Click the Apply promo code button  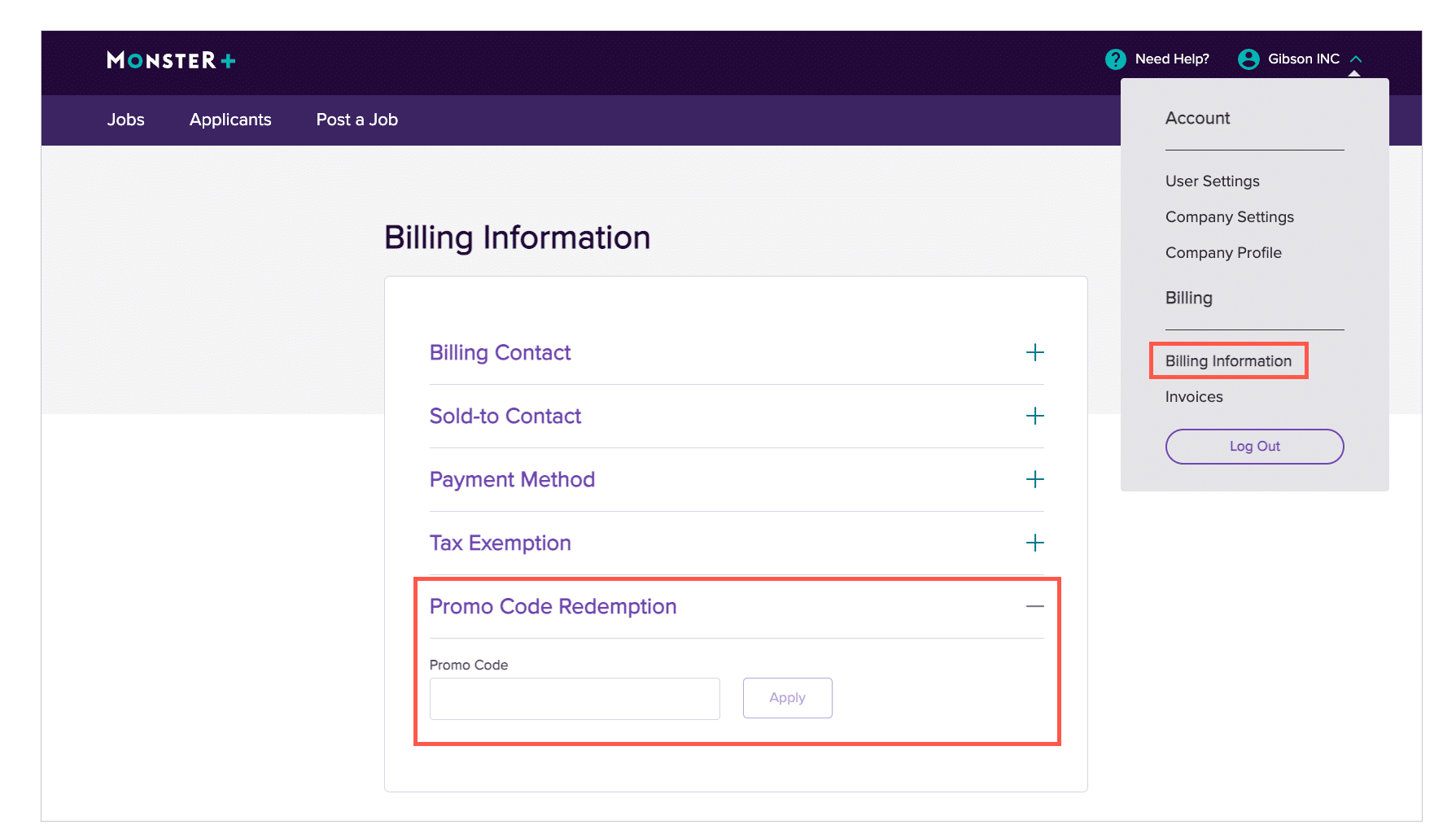[787, 698]
